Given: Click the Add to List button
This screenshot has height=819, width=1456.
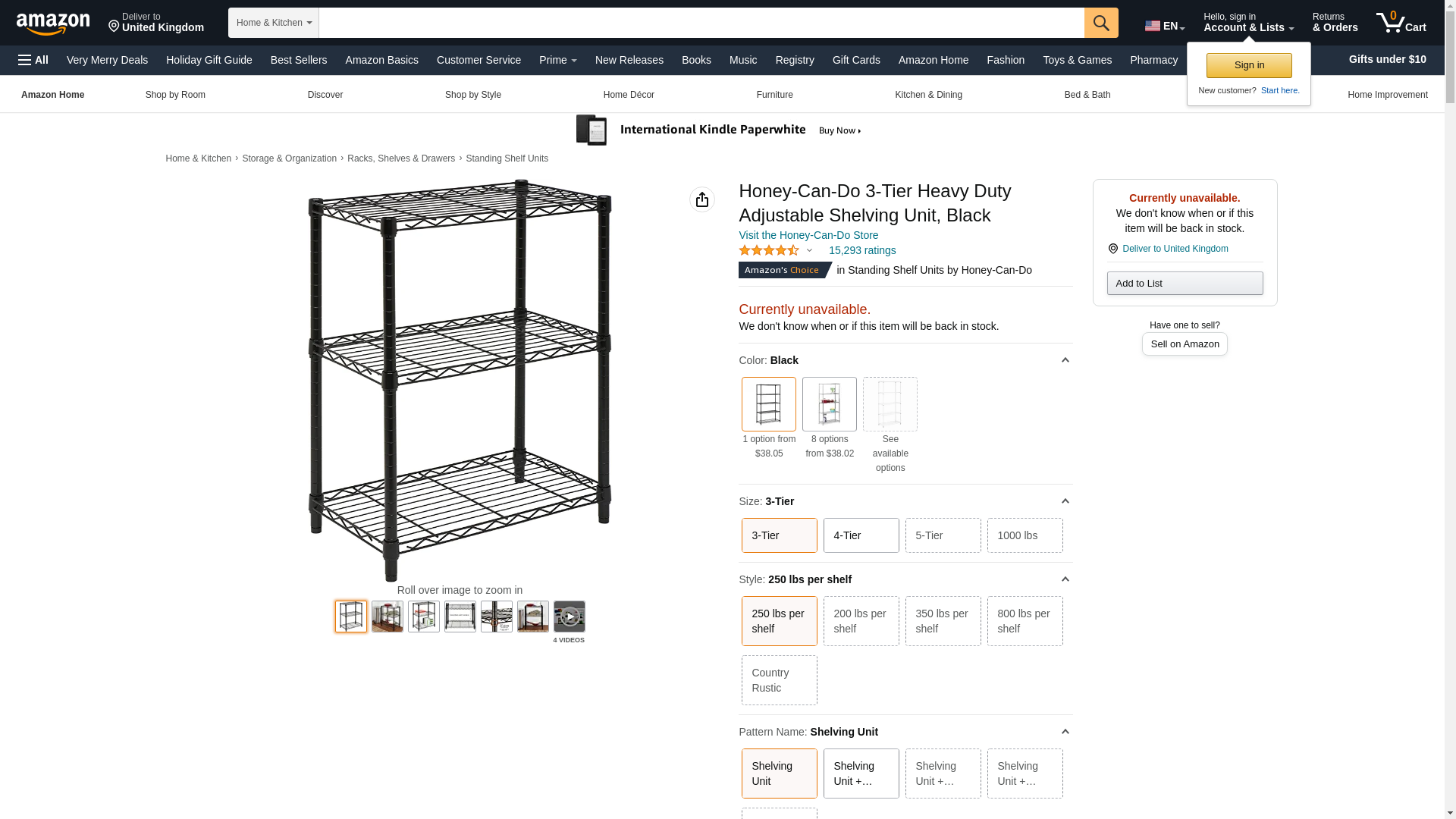Looking at the screenshot, I should [x=1185, y=284].
